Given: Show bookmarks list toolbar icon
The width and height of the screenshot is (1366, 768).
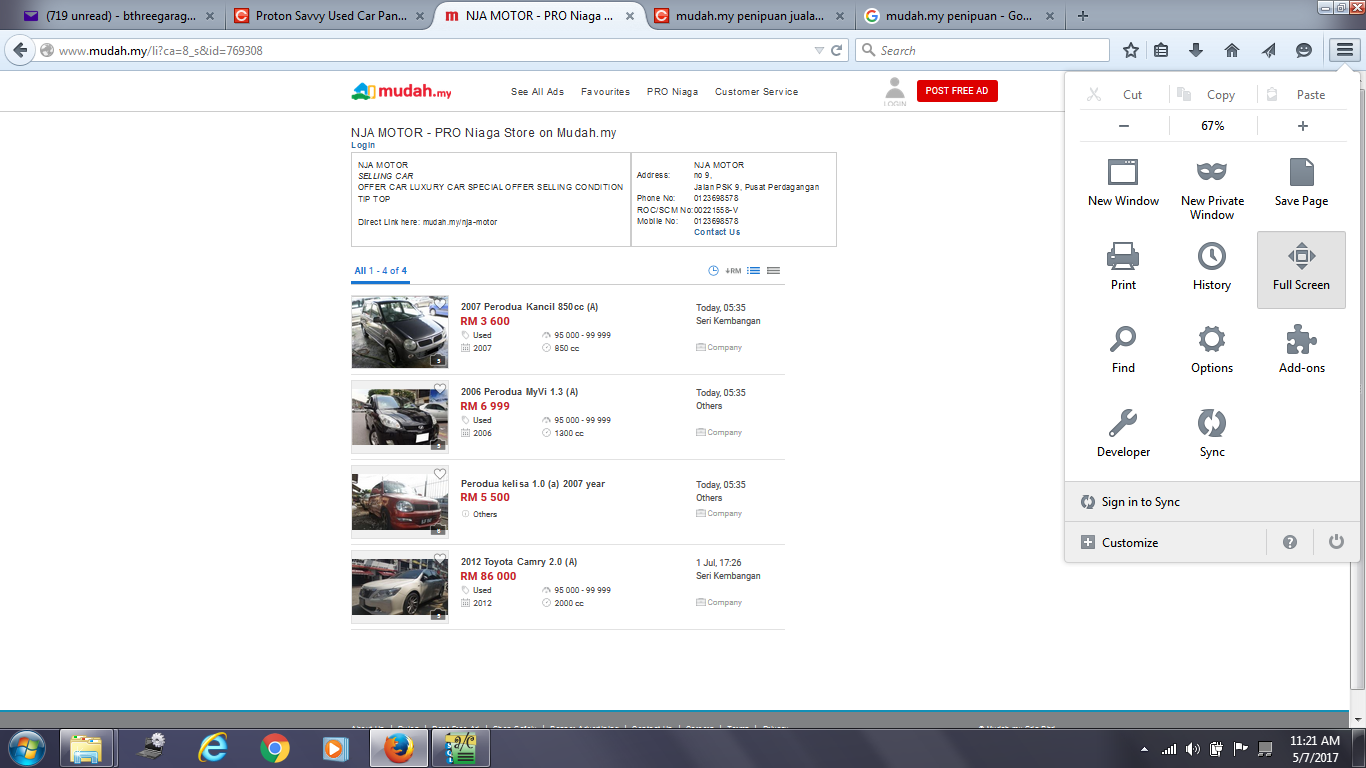Looking at the screenshot, I should click(x=1161, y=50).
